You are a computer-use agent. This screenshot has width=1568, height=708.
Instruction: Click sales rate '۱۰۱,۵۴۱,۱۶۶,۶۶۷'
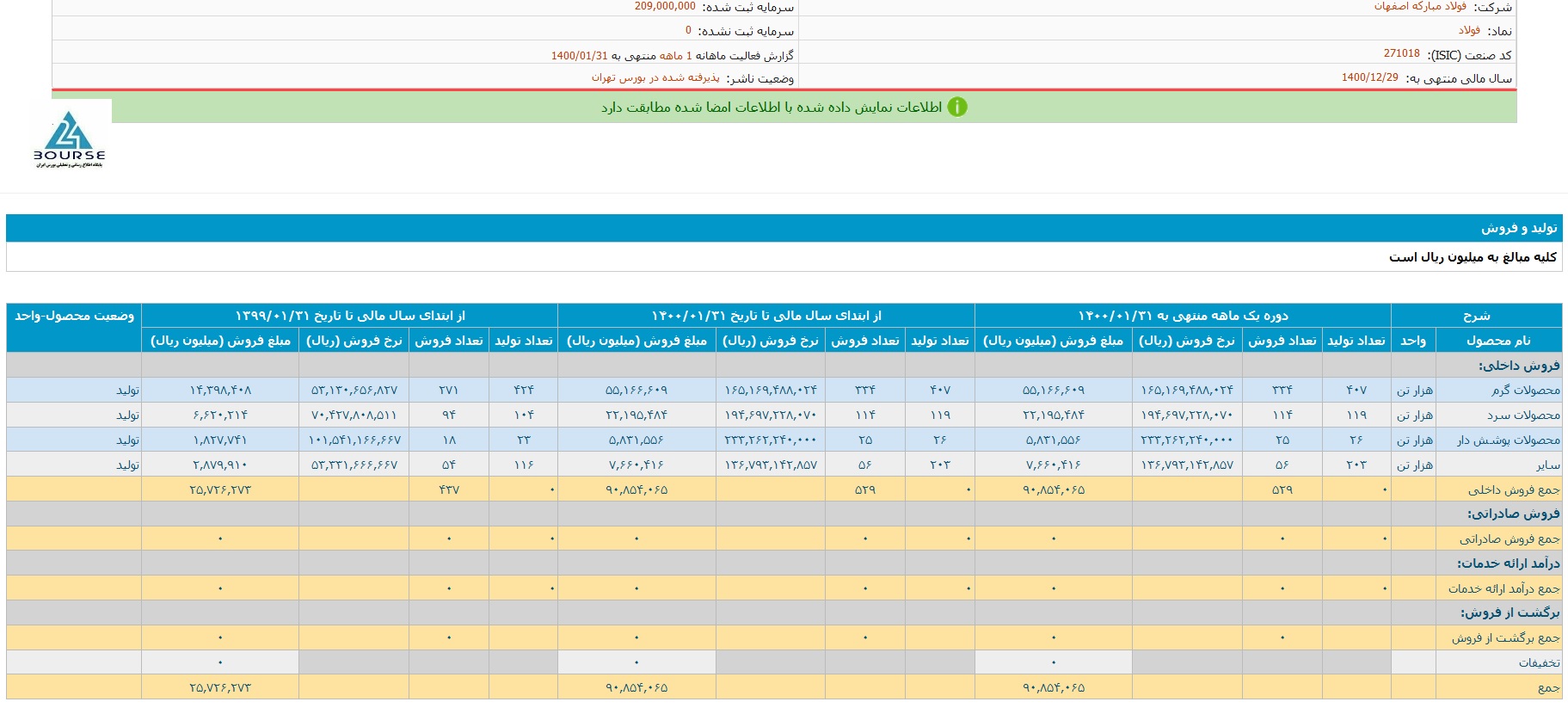coord(354,440)
